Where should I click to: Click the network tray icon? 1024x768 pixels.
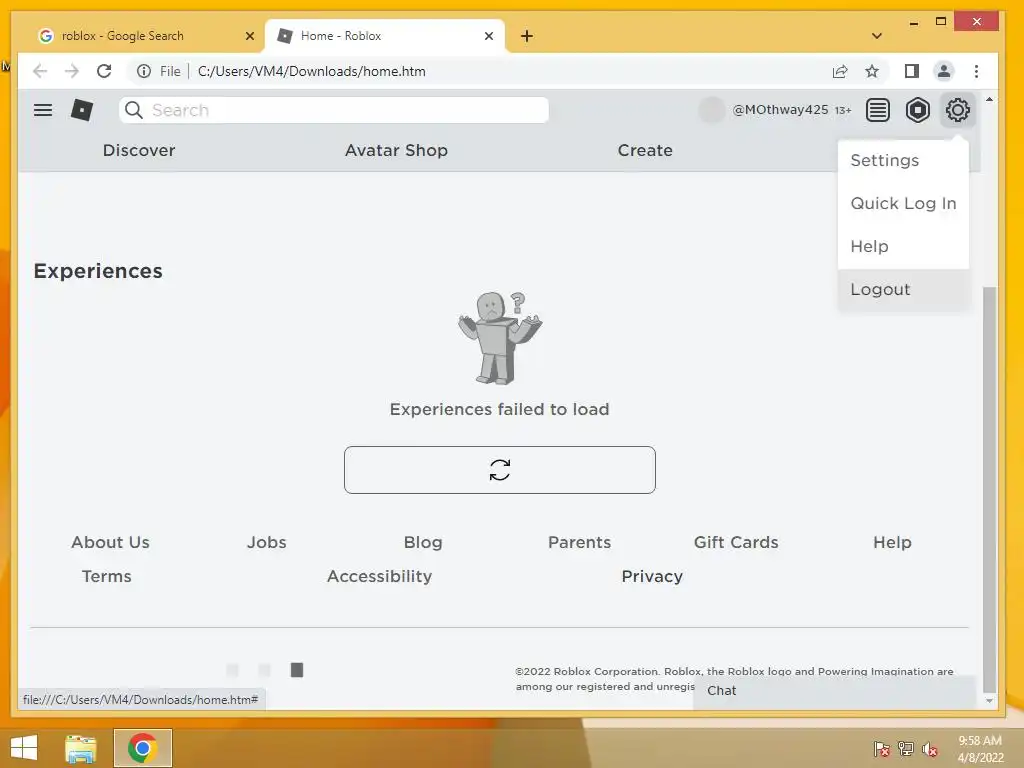pyautogui.click(x=906, y=748)
